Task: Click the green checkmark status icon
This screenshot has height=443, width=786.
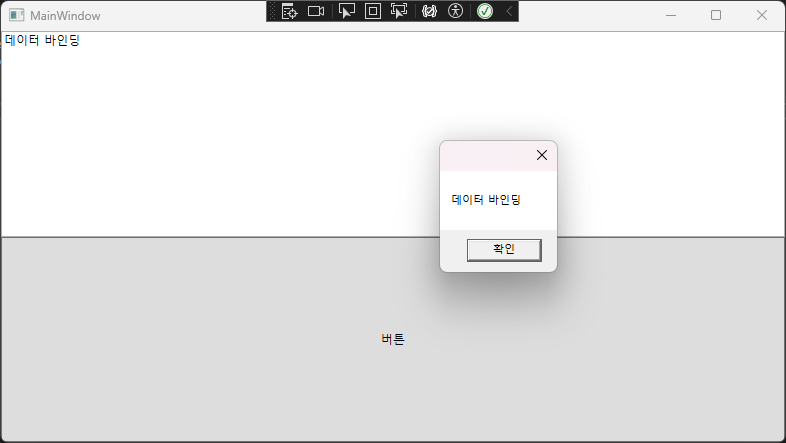Action: (485, 11)
